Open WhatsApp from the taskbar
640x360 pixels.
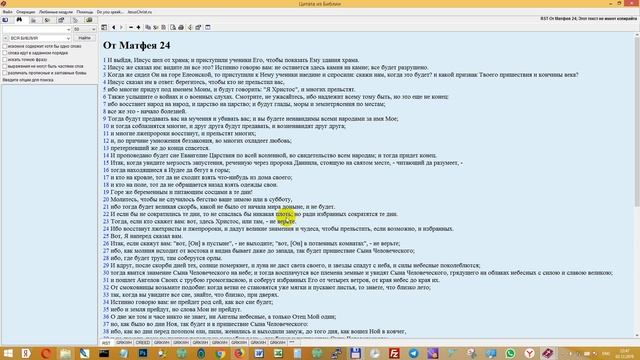tap(510, 353)
